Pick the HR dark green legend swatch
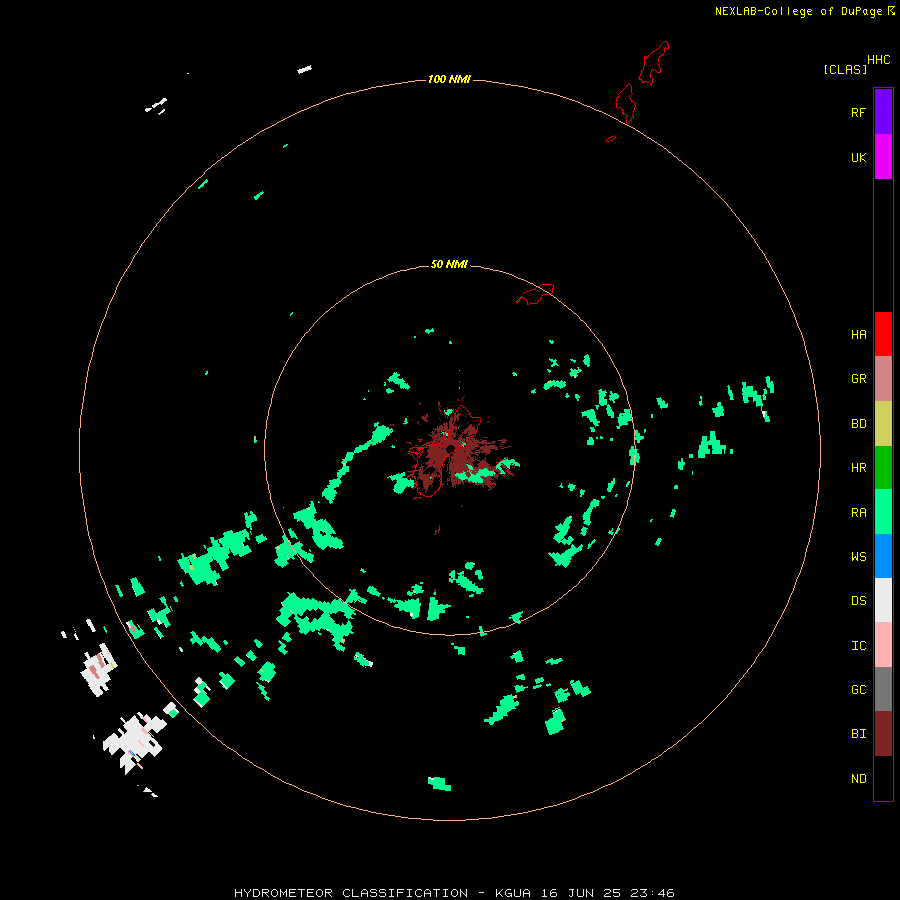900x900 pixels. 883,468
